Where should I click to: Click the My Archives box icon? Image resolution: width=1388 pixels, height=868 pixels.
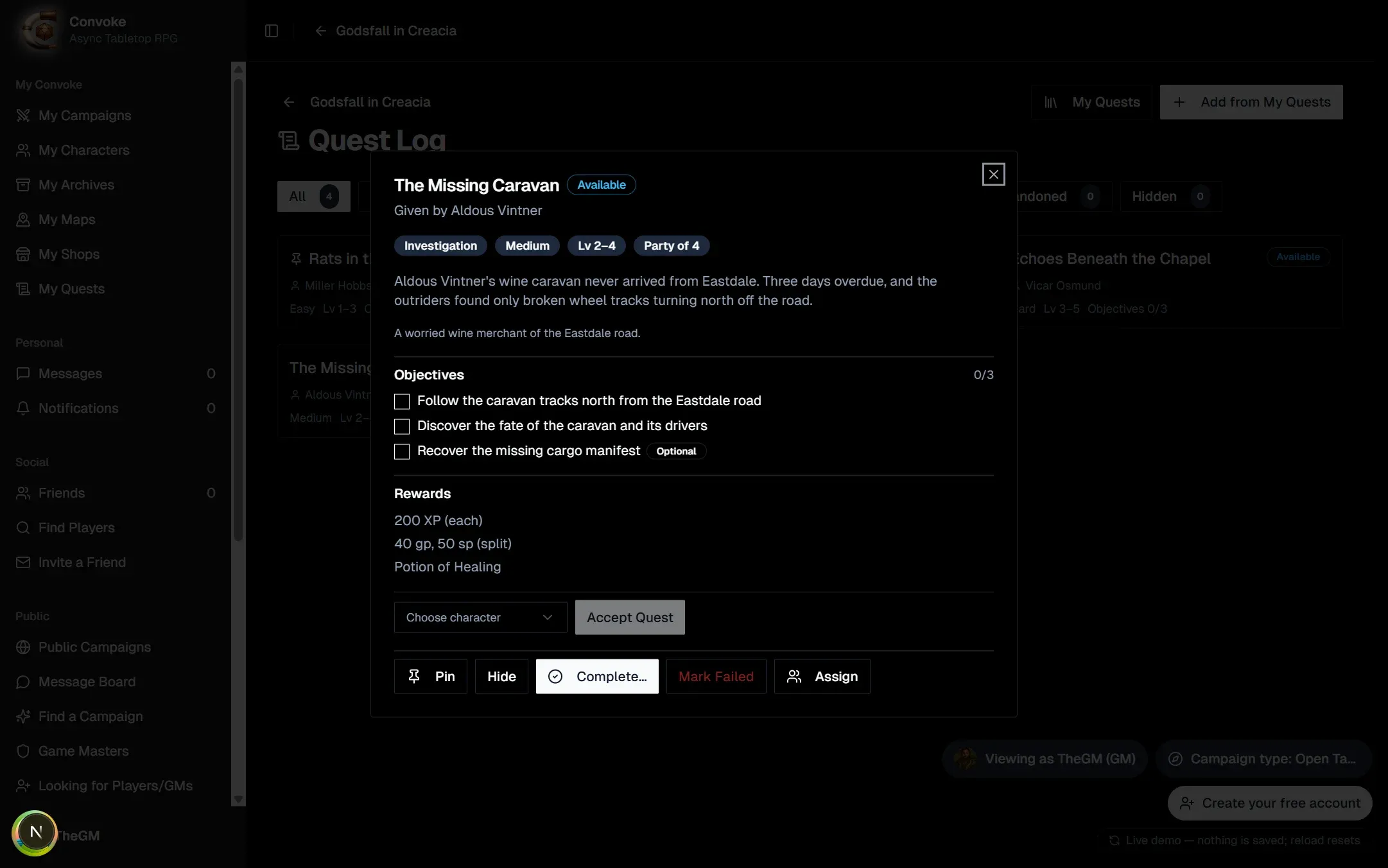[23, 185]
